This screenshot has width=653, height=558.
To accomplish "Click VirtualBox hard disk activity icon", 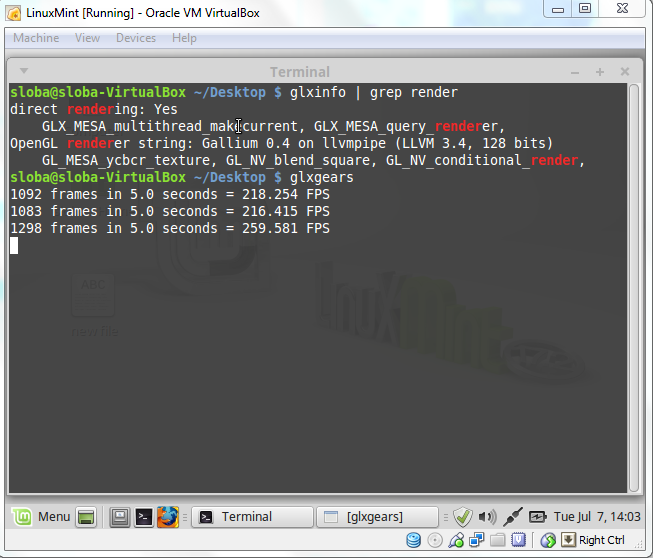I will click(x=414, y=540).
